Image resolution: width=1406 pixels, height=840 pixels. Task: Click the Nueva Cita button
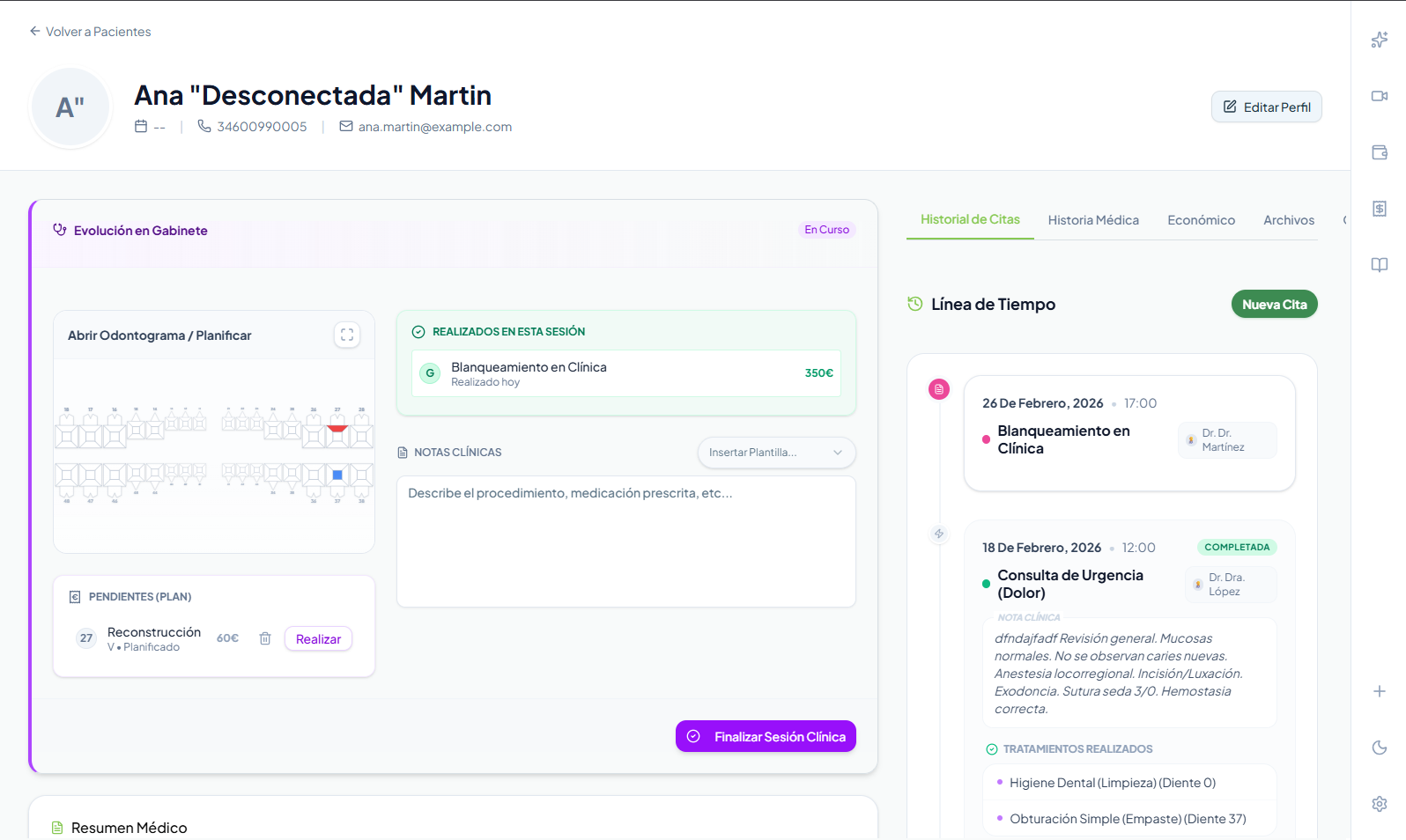pyautogui.click(x=1274, y=305)
